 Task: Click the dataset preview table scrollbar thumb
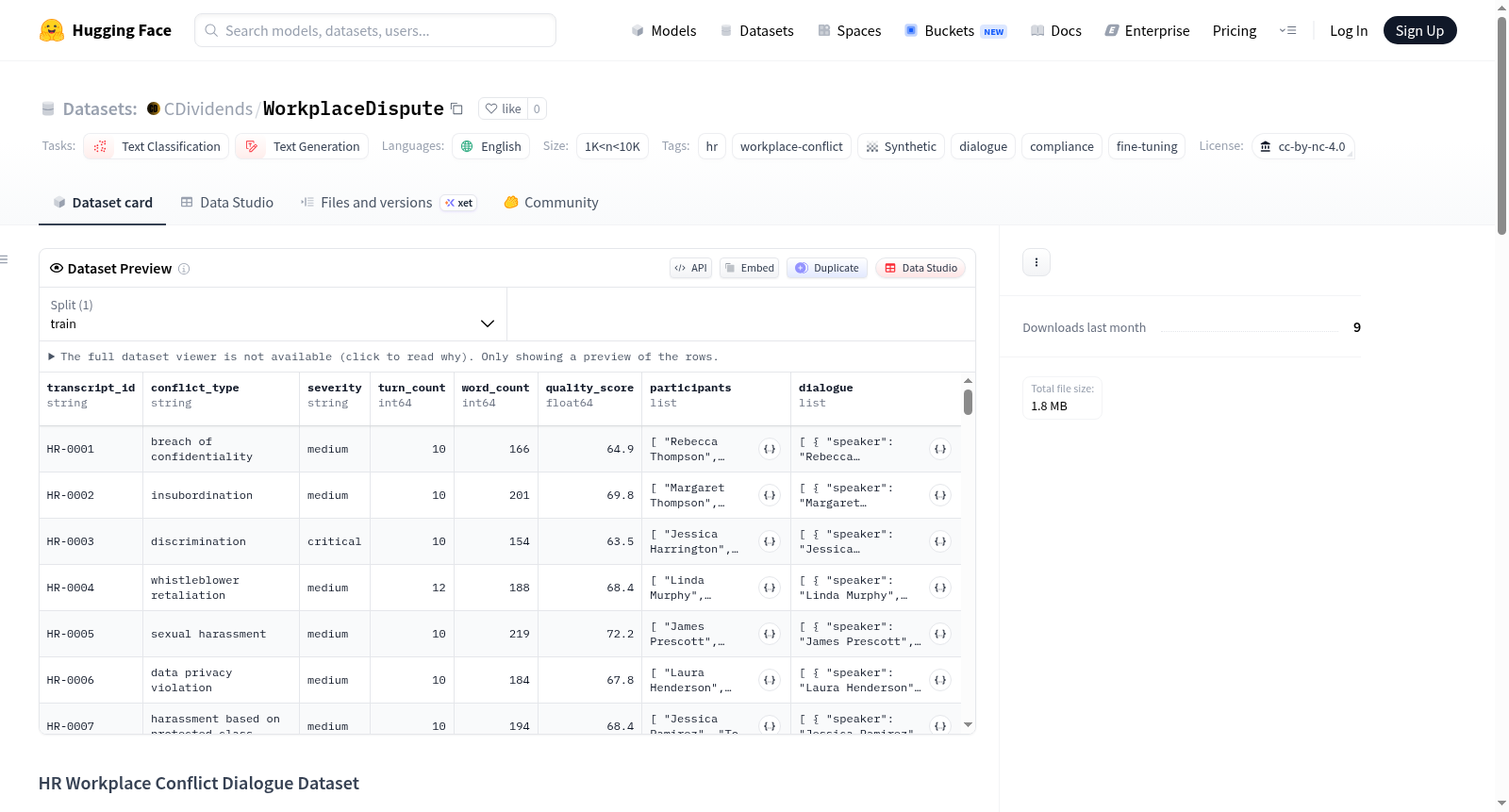tap(968, 403)
